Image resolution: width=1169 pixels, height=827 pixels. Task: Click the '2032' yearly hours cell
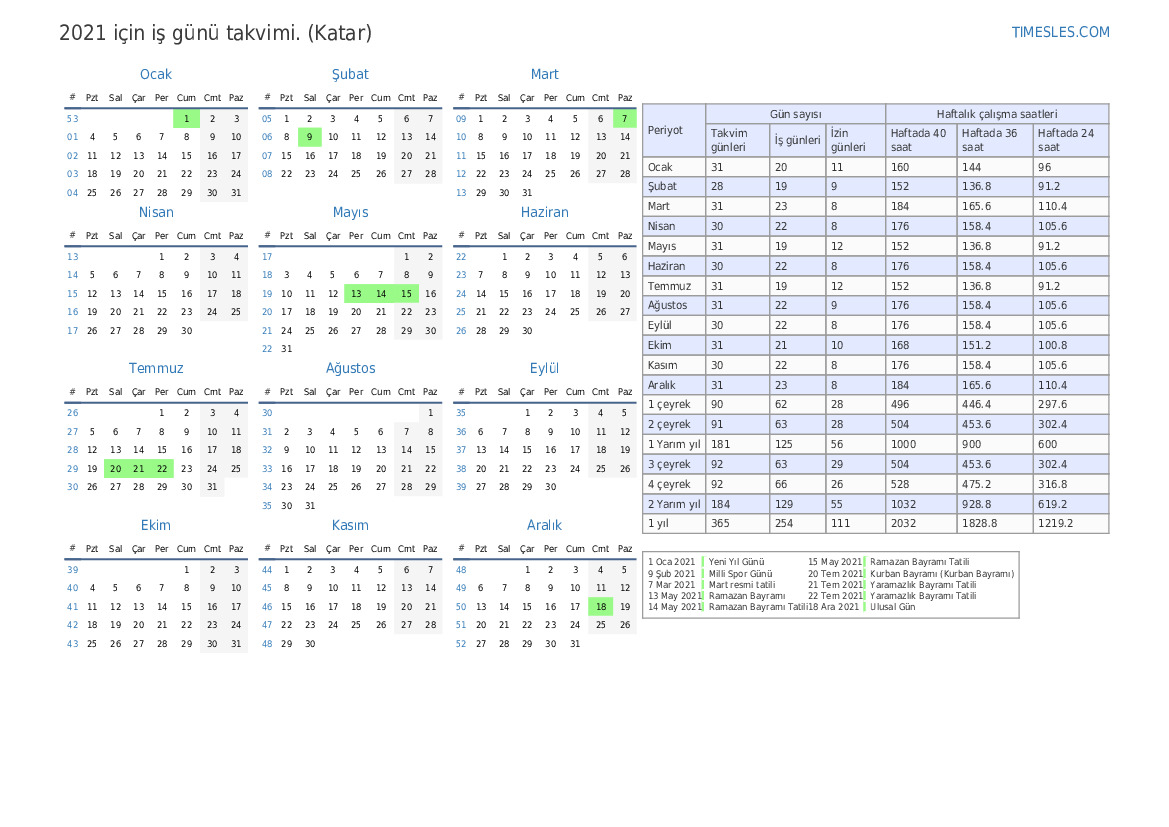(x=921, y=523)
